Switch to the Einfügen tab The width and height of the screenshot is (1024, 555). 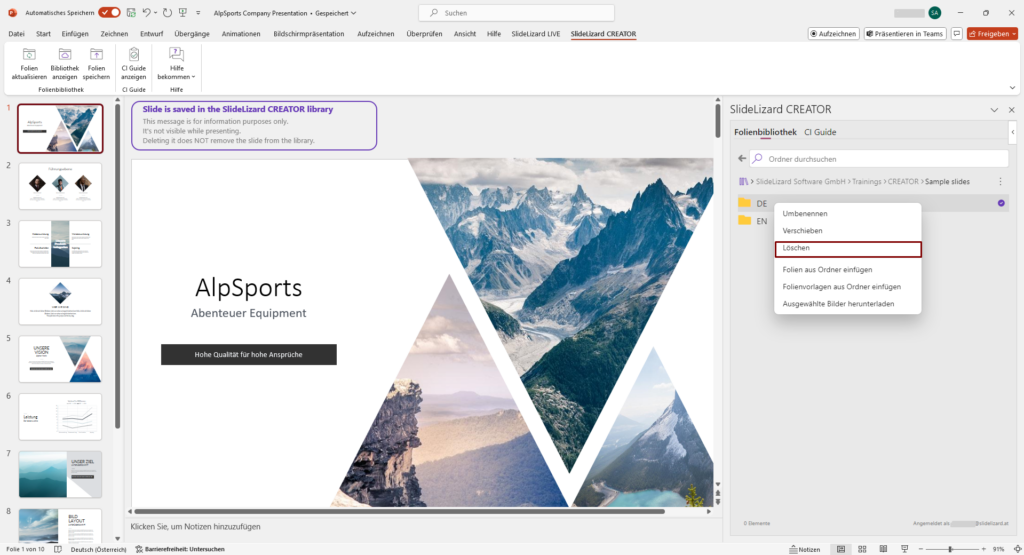coord(75,34)
